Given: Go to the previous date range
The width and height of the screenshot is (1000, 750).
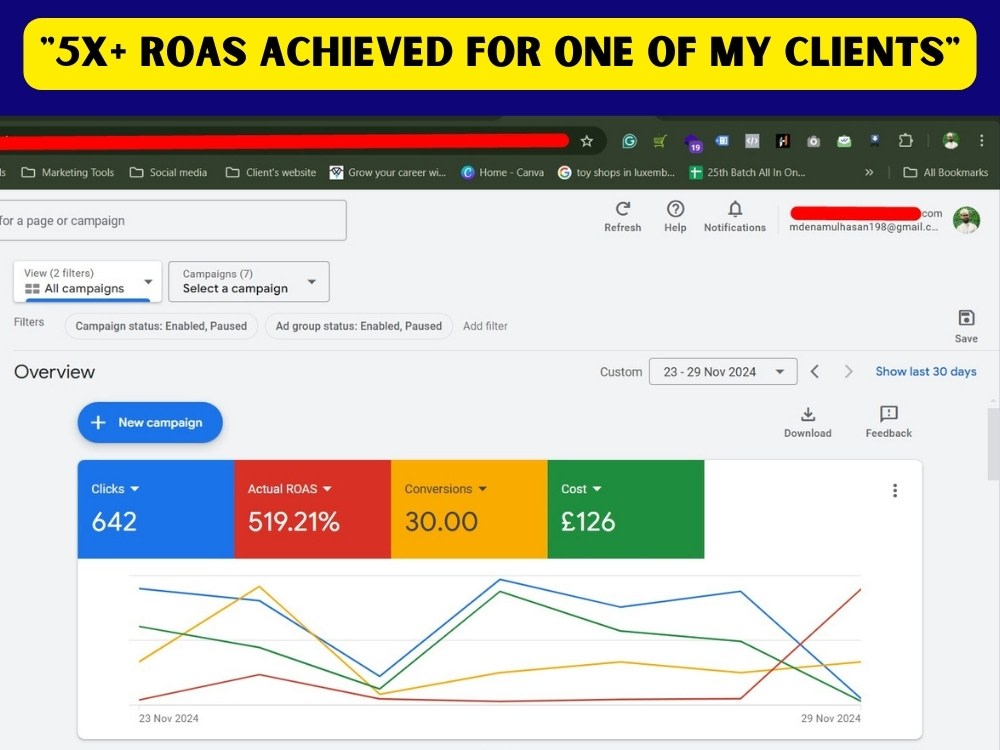Looking at the screenshot, I should point(815,371).
